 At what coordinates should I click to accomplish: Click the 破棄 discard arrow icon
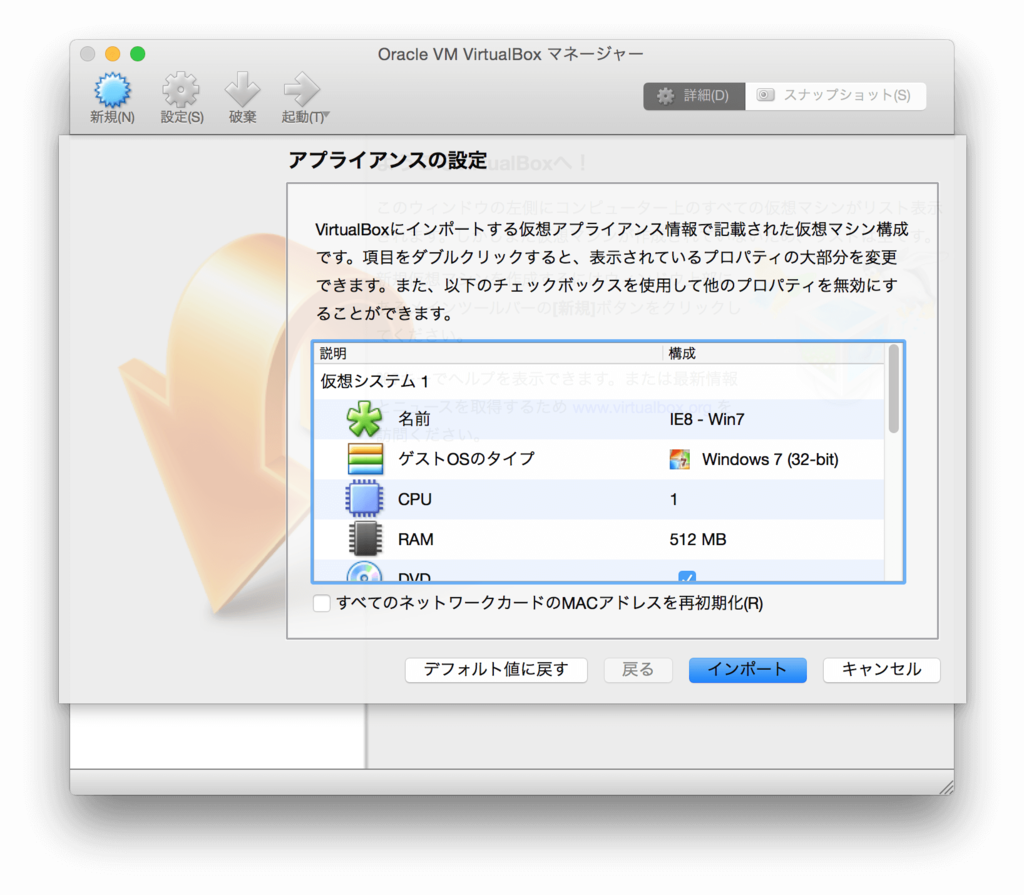pyautogui.click(x=242, y=90)
